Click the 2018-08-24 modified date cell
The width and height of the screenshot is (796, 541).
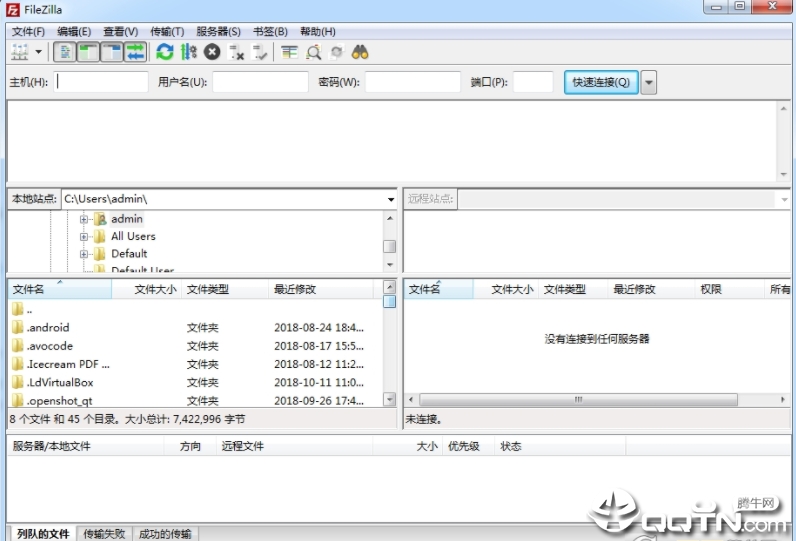point(319,327)
